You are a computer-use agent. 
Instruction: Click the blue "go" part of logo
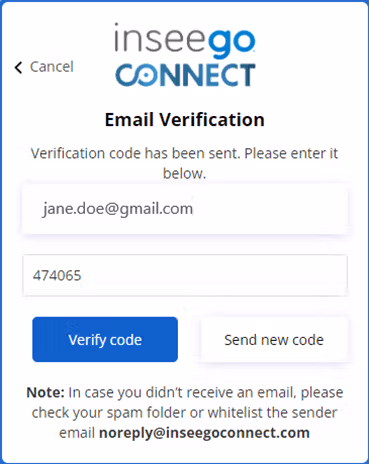[x=232, y=43]
